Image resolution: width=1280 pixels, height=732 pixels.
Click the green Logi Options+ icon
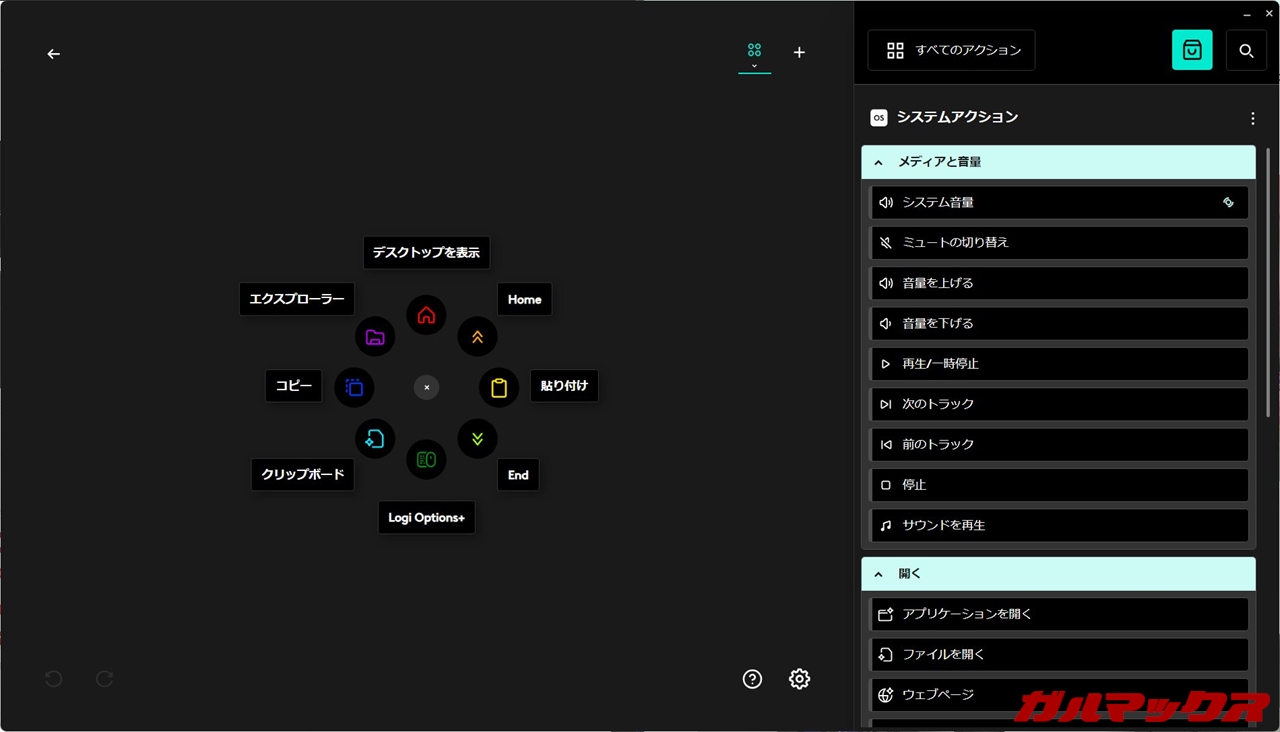[426, 459]
